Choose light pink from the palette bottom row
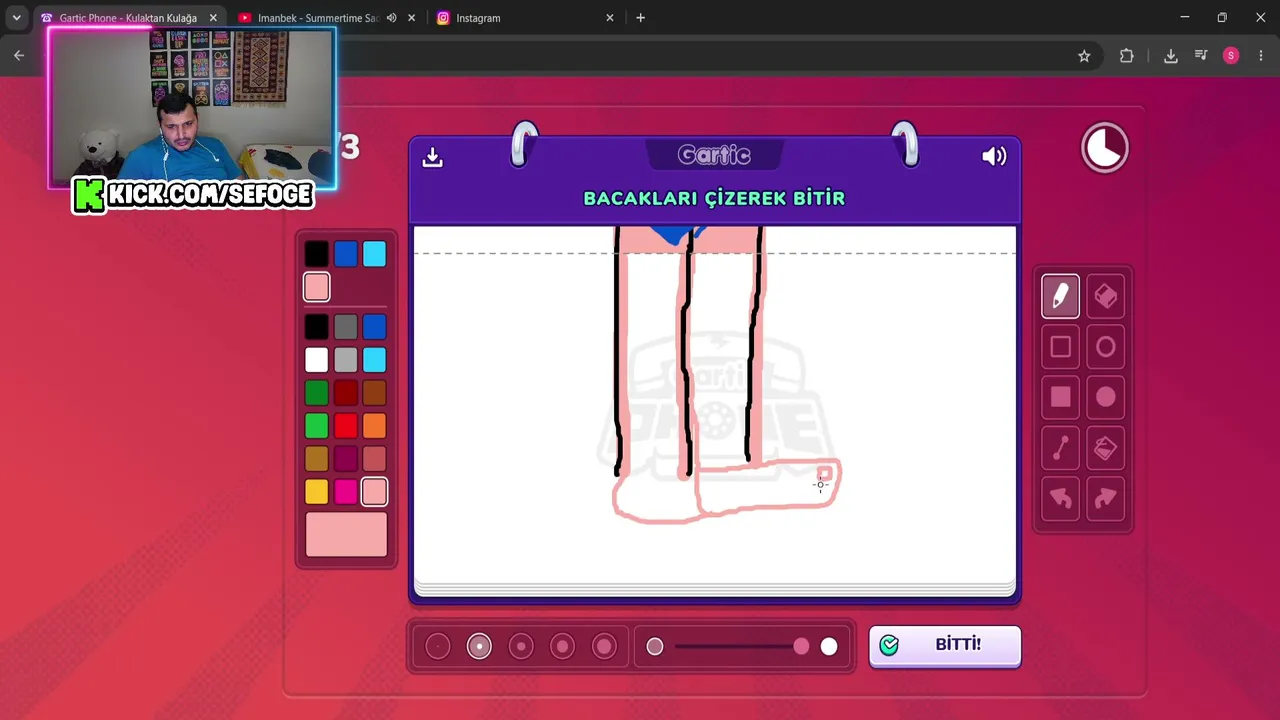This screenshot has height=720, width=1280. coord(374,491)
